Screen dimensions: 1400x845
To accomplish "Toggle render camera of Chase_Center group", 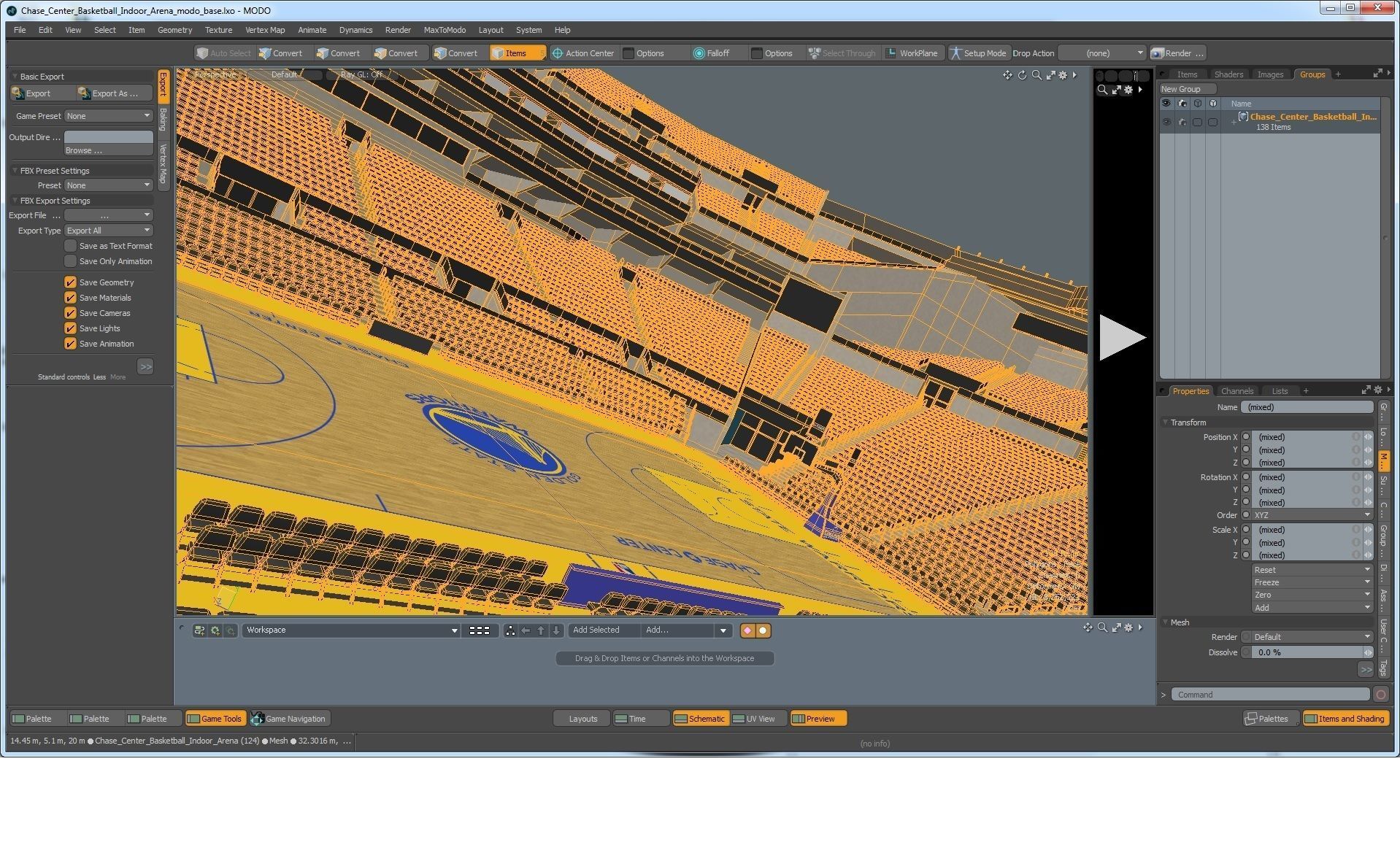I will click(1182, 122).
